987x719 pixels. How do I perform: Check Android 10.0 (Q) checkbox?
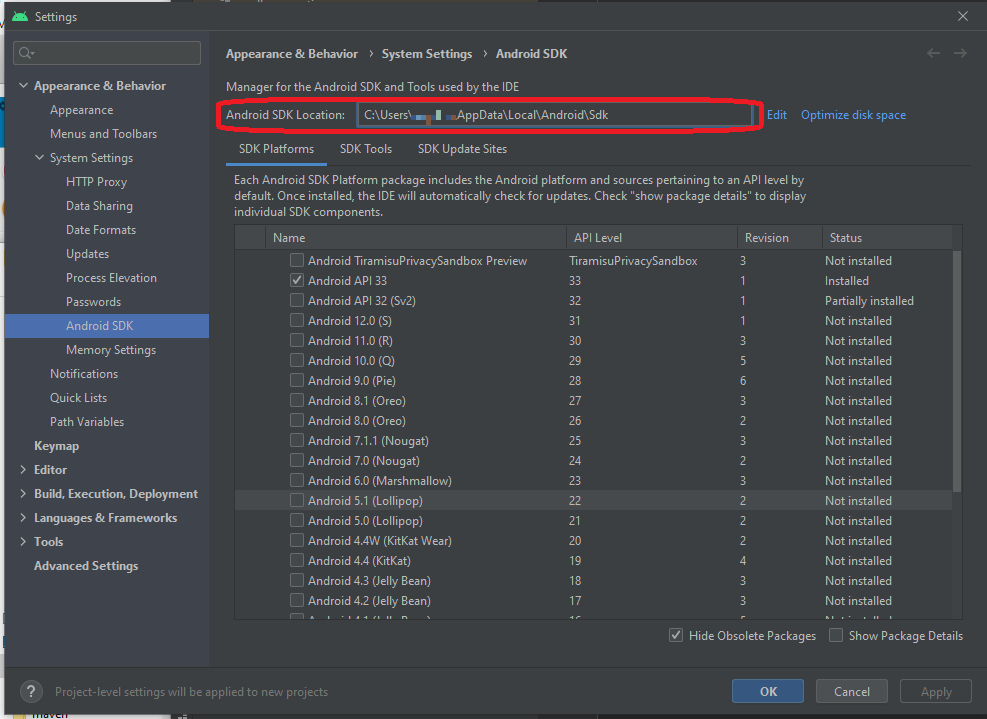point(296,361)
